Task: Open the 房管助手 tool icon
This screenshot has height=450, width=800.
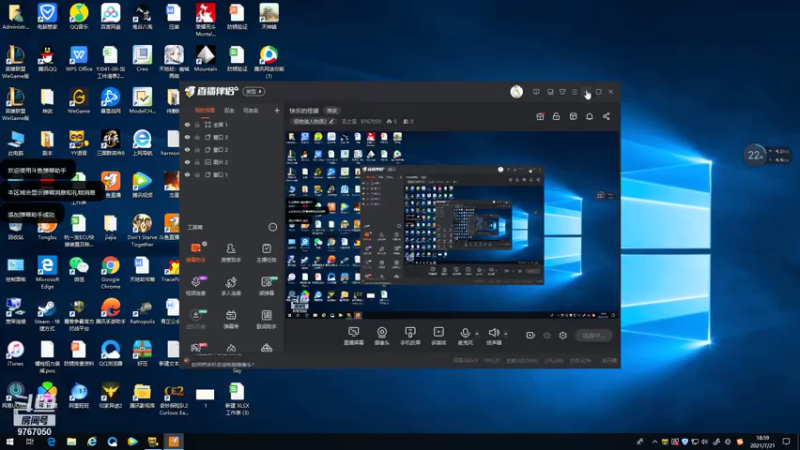Action: pos(231,252)
